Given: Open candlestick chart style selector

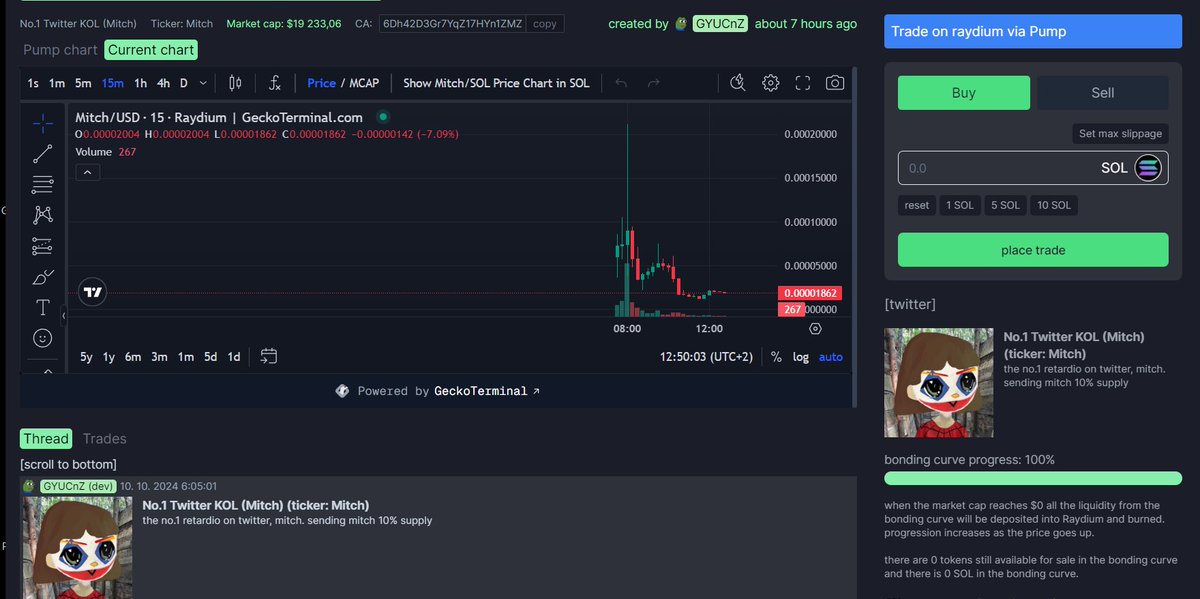Looking at the screenshot, I should (x=235, y=83).
